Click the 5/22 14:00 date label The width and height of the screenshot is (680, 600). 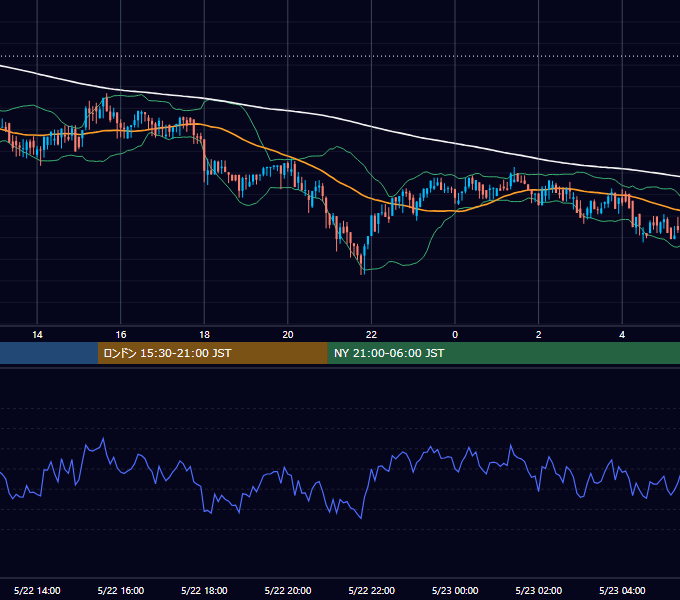37,590
